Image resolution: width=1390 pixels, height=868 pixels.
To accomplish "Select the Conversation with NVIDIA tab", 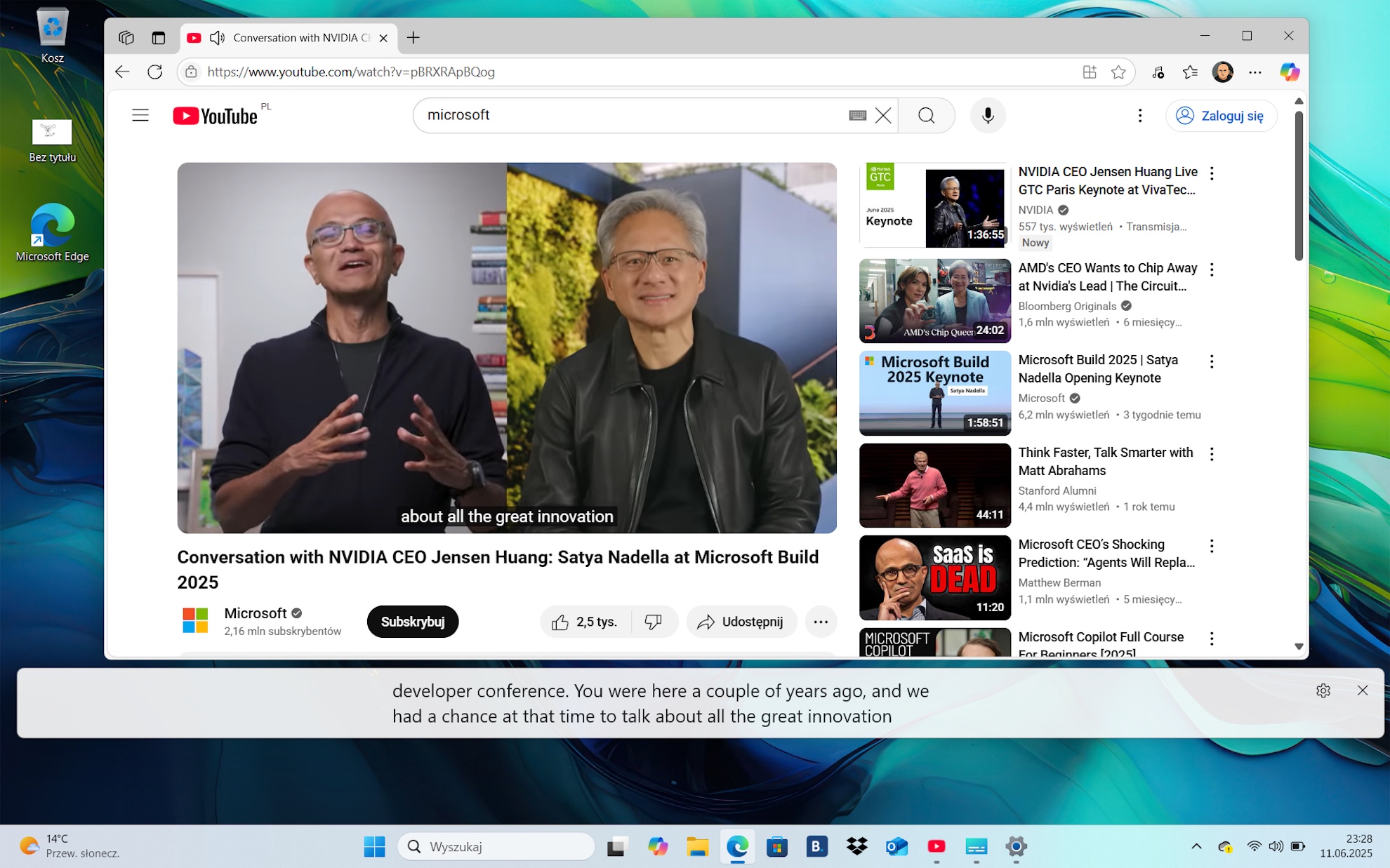I will [289, 38].
